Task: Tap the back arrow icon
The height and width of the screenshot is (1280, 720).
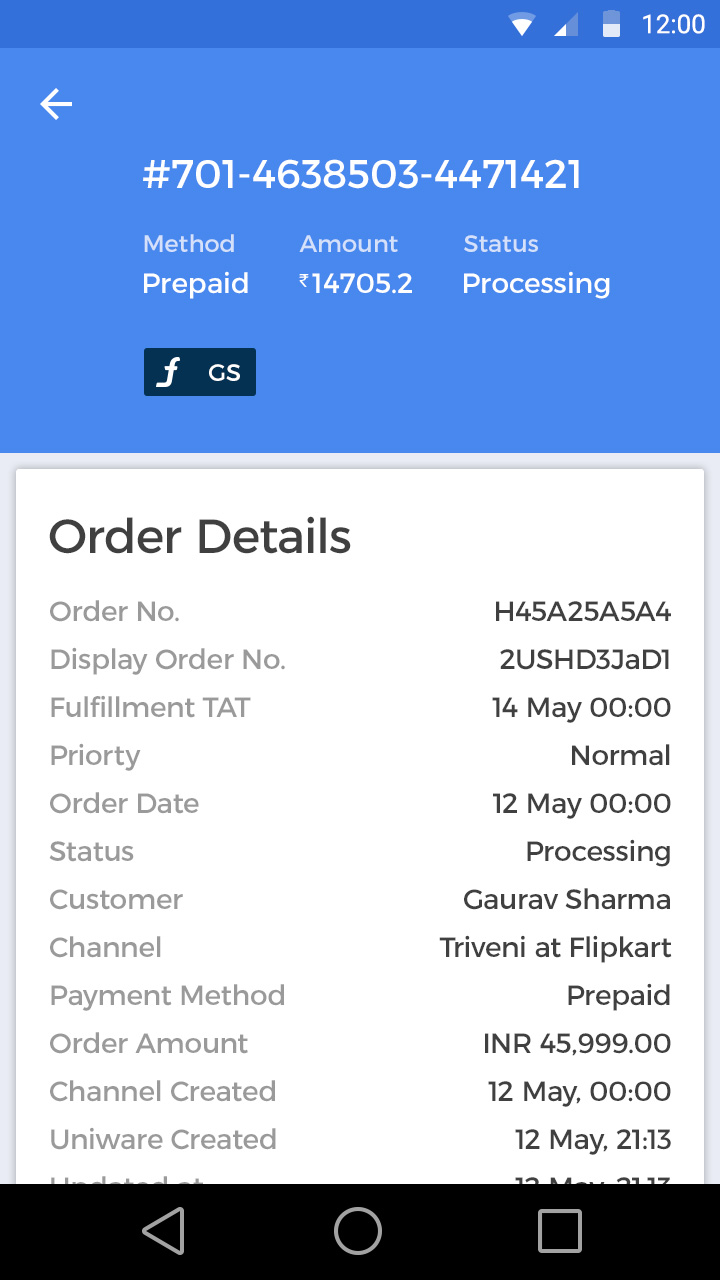Action: coord(56,104)
